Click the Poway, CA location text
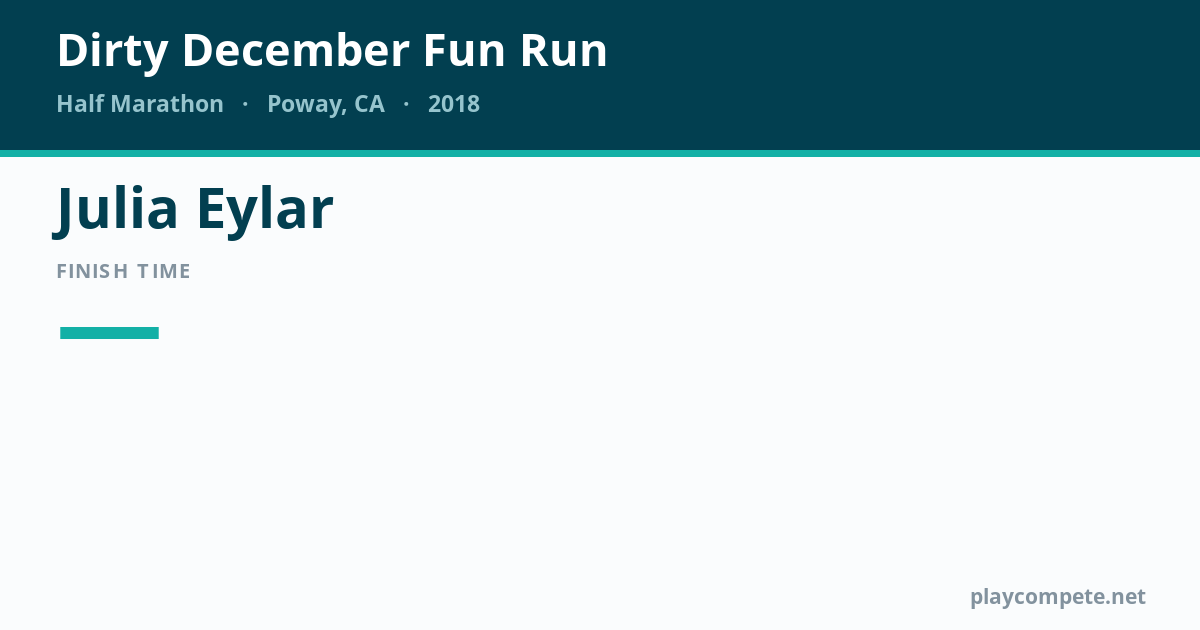This screenshot has height=630, width=1200. pos(326,105)
